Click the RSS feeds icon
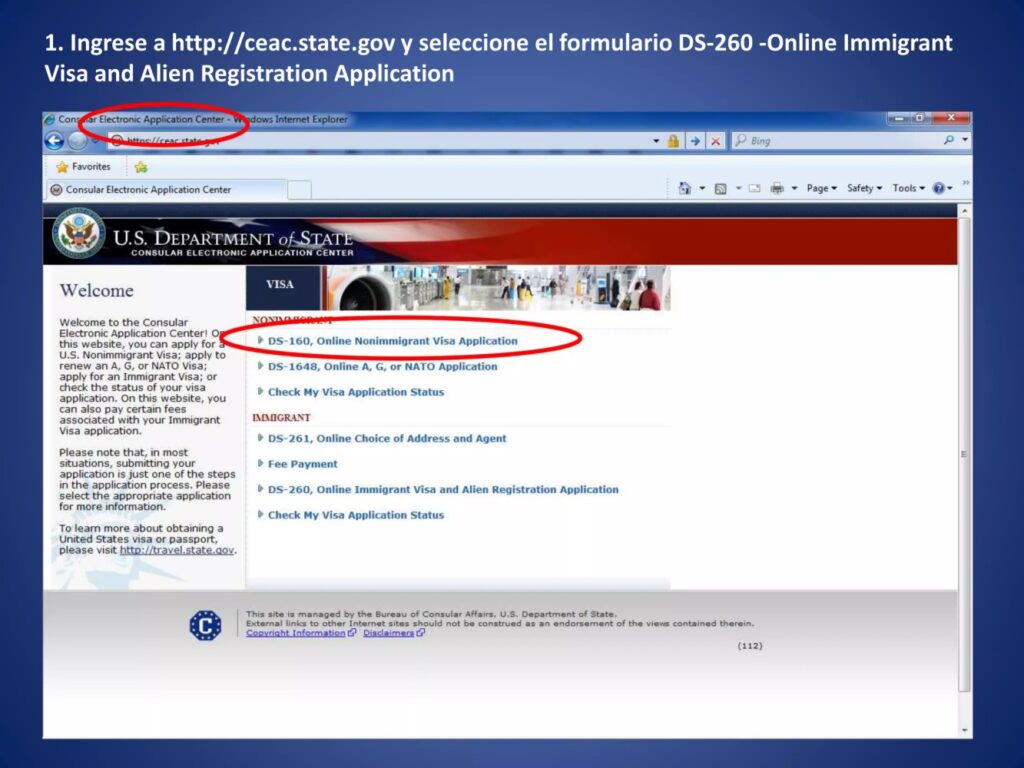This screenshot has width=1024, height=768. [720, 188]
